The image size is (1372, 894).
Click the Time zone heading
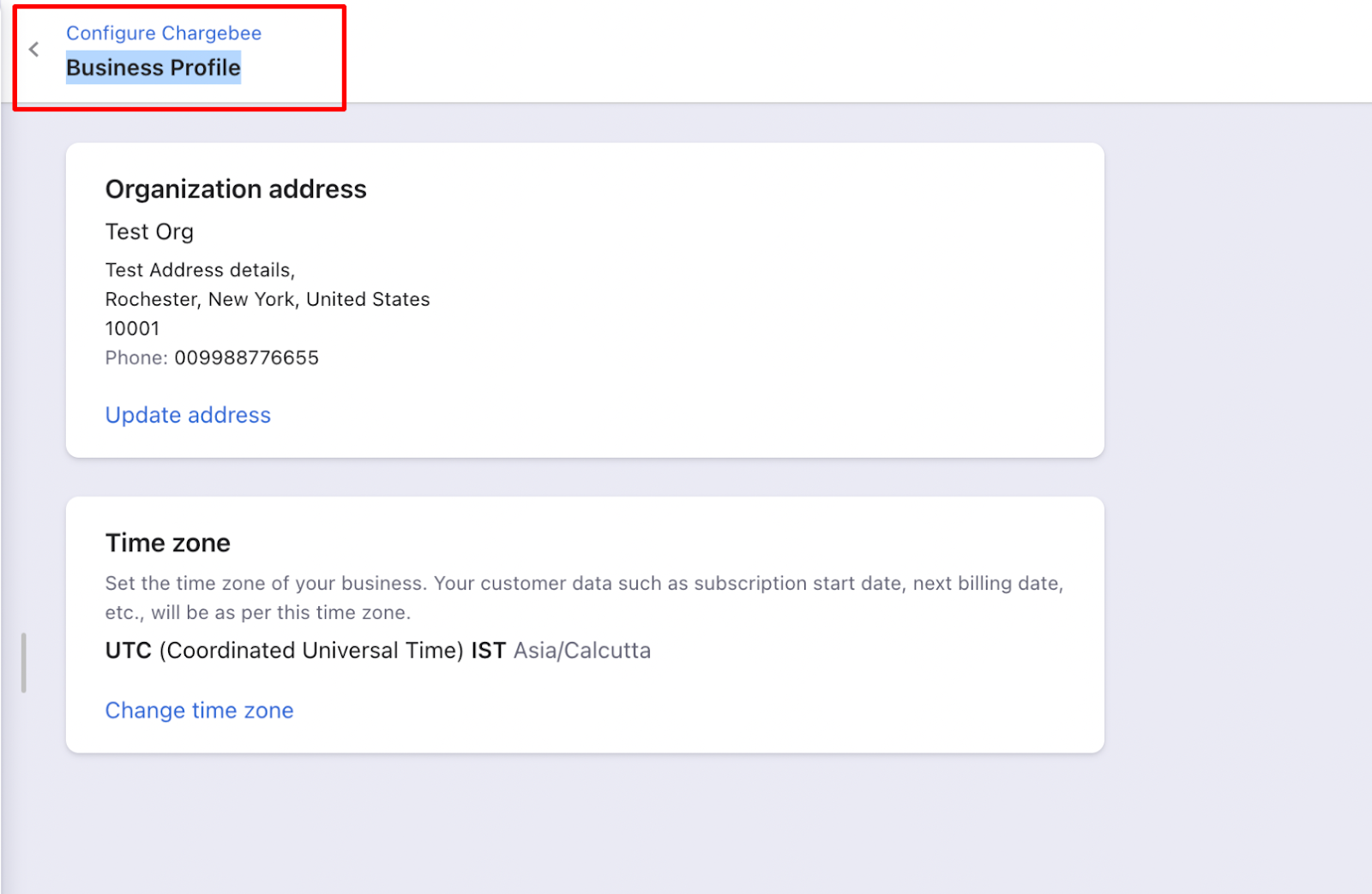pyautogui.click(x=168, y=543)
